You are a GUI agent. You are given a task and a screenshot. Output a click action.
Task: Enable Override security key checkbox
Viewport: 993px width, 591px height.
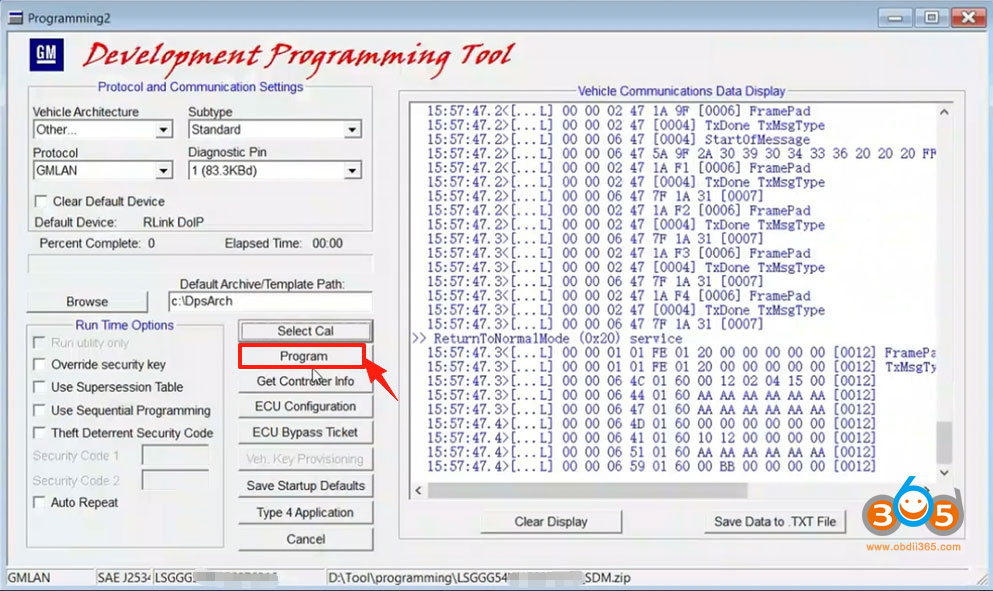(x=41, y=365)
